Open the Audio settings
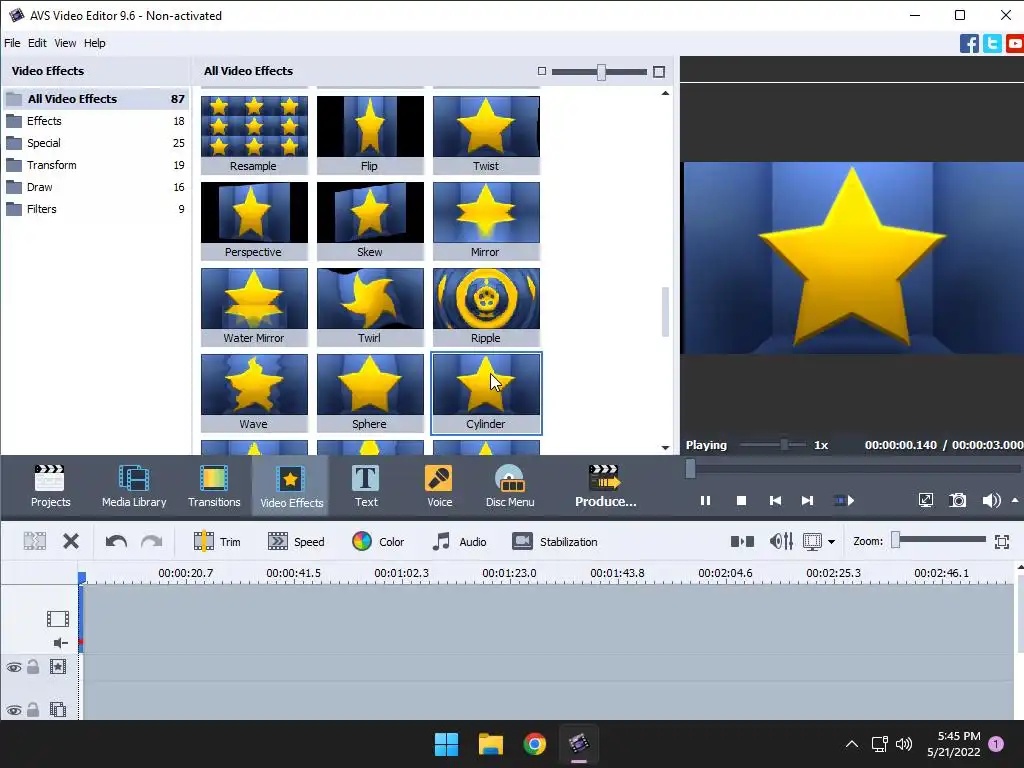This screenshot has height=768, width=1024. (459, 541)
